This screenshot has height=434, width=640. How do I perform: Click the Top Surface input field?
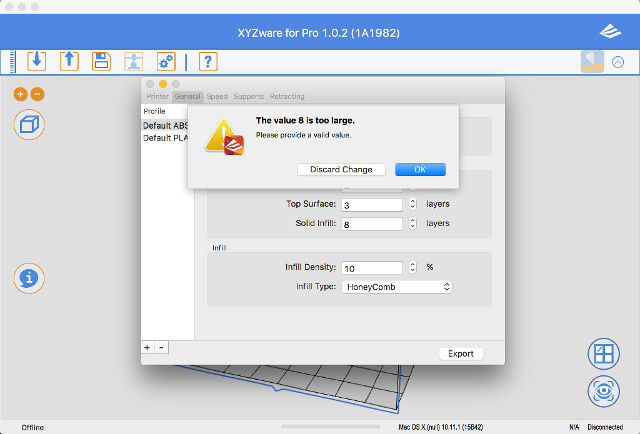372,205
